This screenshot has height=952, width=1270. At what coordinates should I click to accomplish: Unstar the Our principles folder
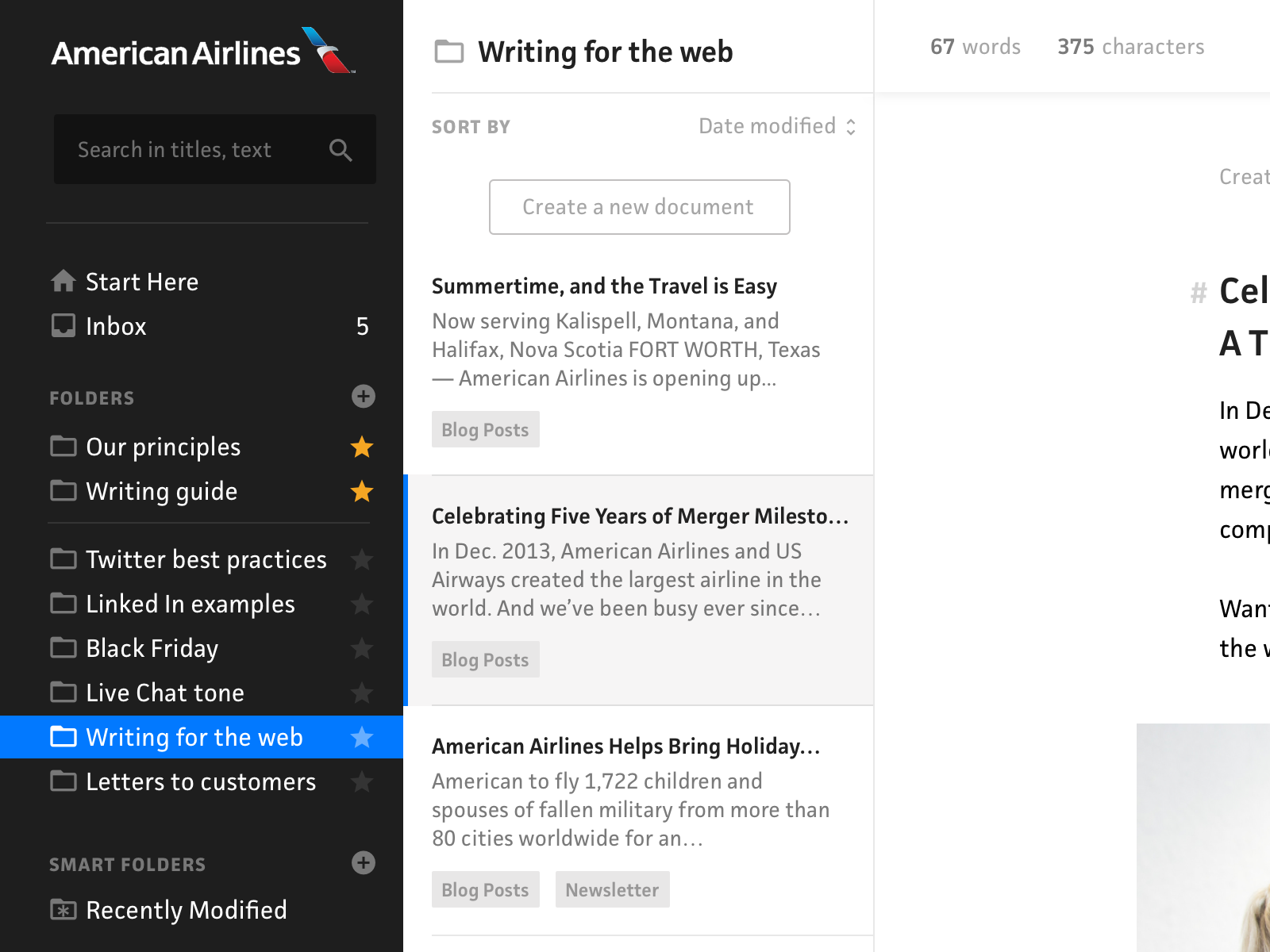tap(362, 447)
